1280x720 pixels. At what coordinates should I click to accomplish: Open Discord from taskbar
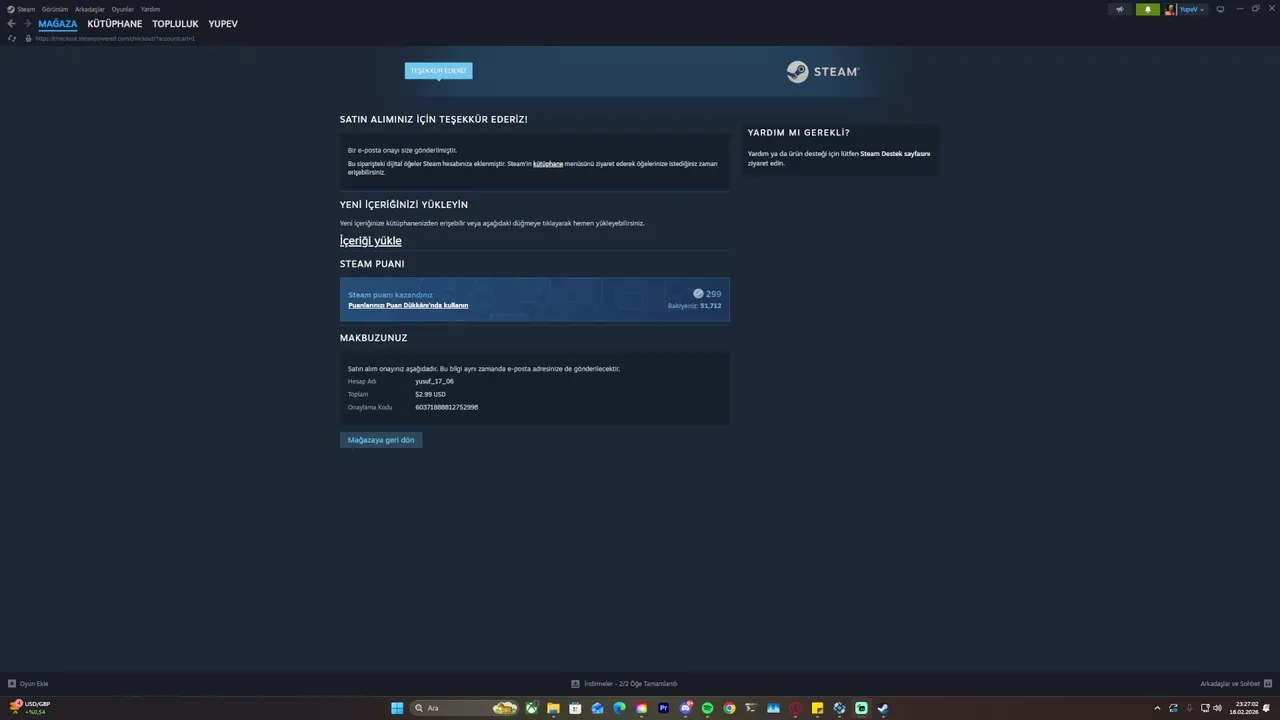tap(686, 708)
